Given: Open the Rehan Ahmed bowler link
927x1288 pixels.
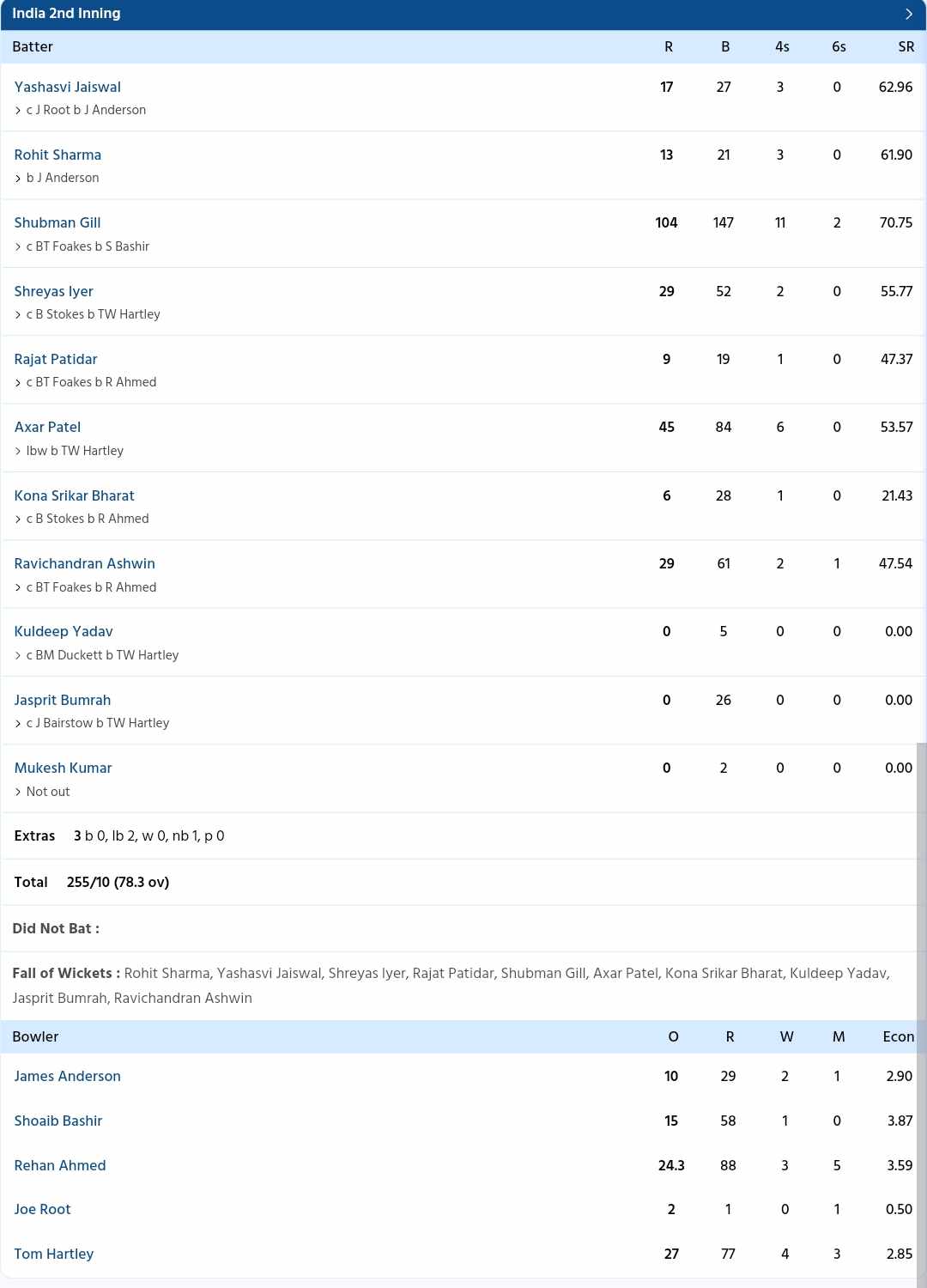Looking at the screenshot, I should [60, 1165].
